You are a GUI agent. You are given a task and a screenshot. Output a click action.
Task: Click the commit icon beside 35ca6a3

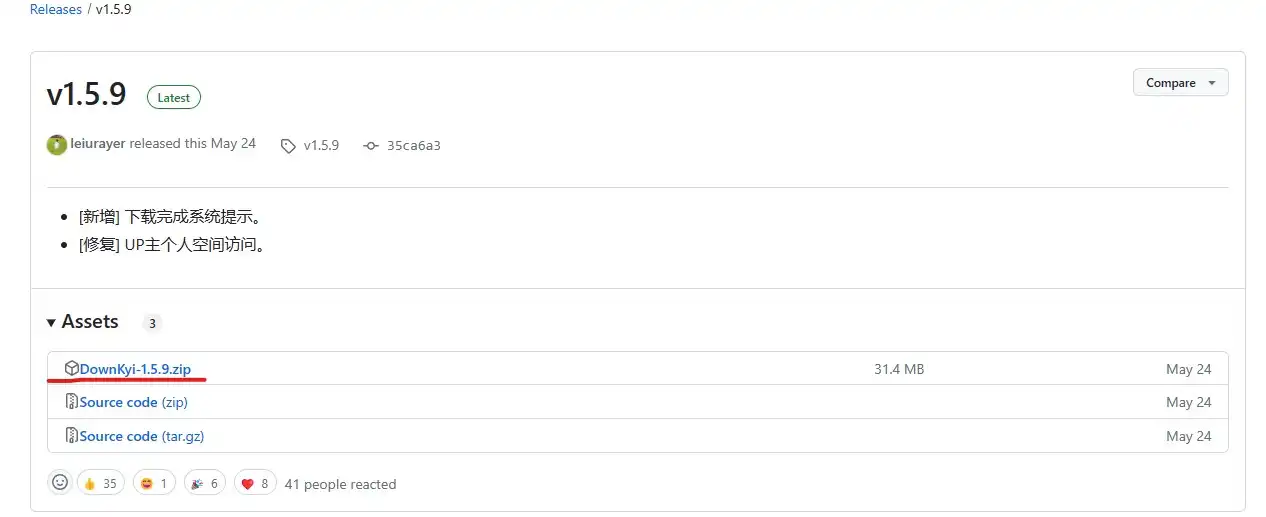(x=371, y=146)
